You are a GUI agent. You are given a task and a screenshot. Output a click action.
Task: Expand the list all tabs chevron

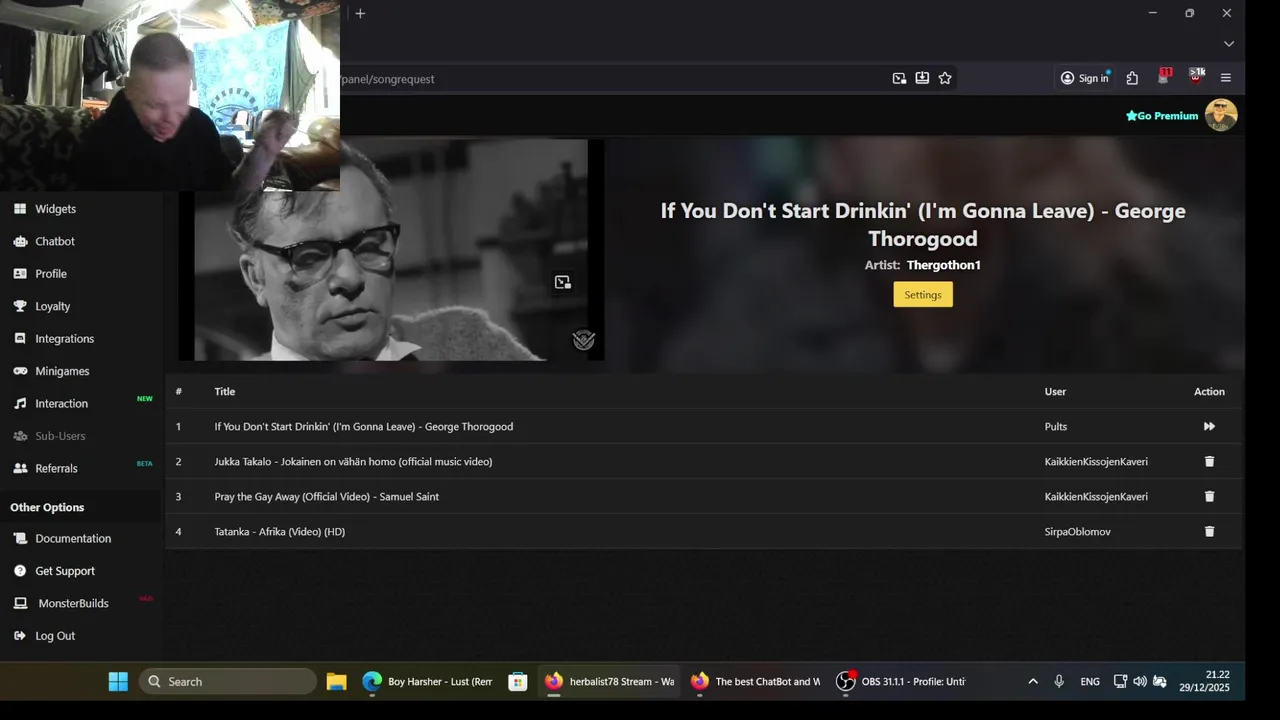point(1229,44)
